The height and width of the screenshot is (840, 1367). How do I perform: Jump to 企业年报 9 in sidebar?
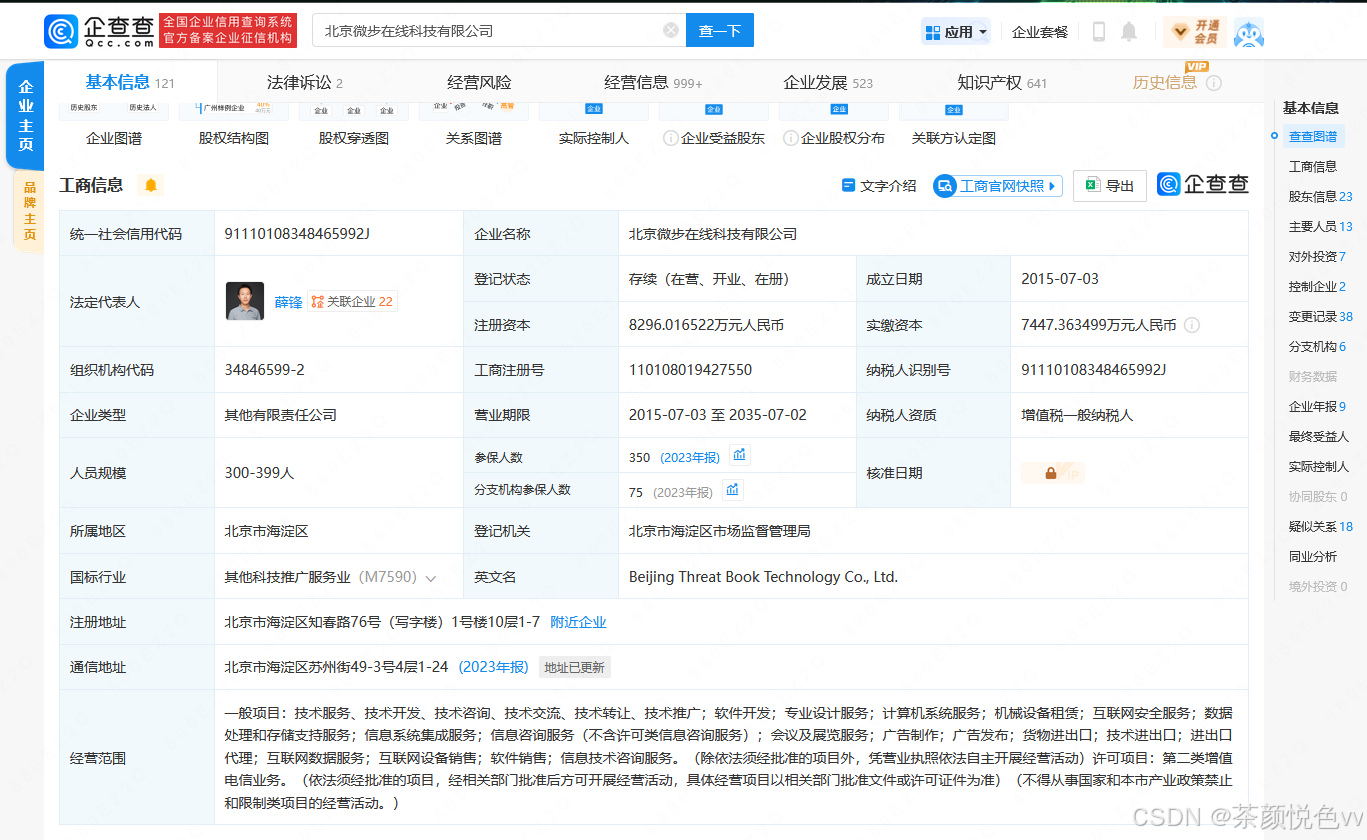pos(1318,407)
